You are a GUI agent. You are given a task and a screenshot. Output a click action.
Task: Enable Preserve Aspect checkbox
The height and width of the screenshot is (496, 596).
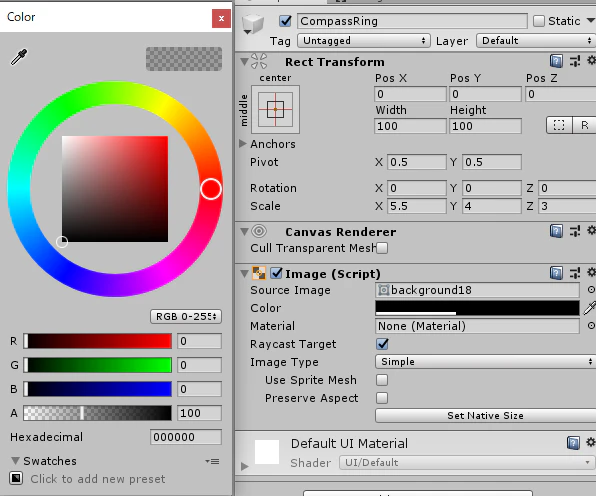click(382, 398)
